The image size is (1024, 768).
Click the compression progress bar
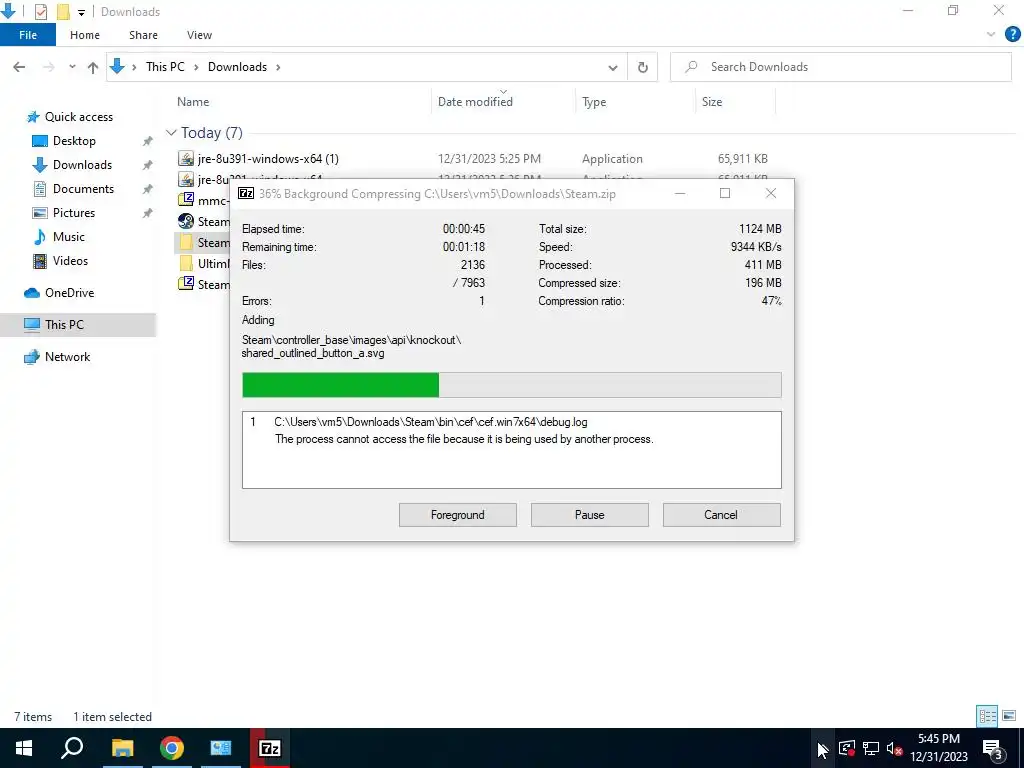tap(511, 385)
